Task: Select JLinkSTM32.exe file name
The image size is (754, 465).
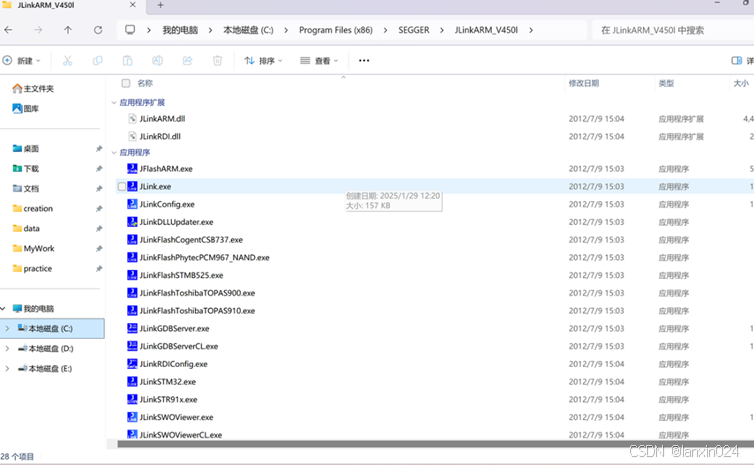Action: (167, 382)
